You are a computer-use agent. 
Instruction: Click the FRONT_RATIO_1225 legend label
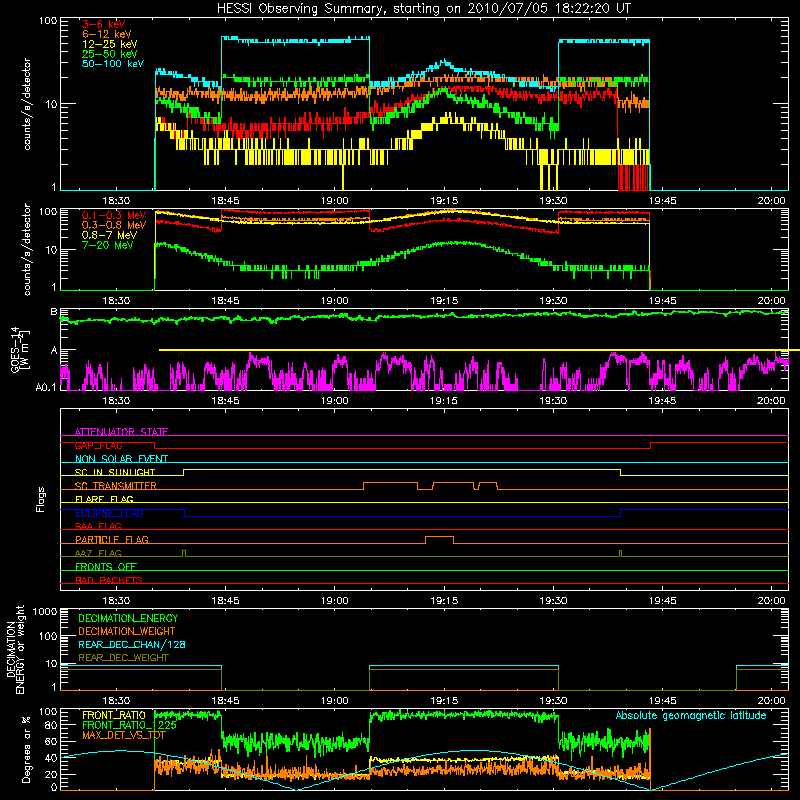[129, 725]
